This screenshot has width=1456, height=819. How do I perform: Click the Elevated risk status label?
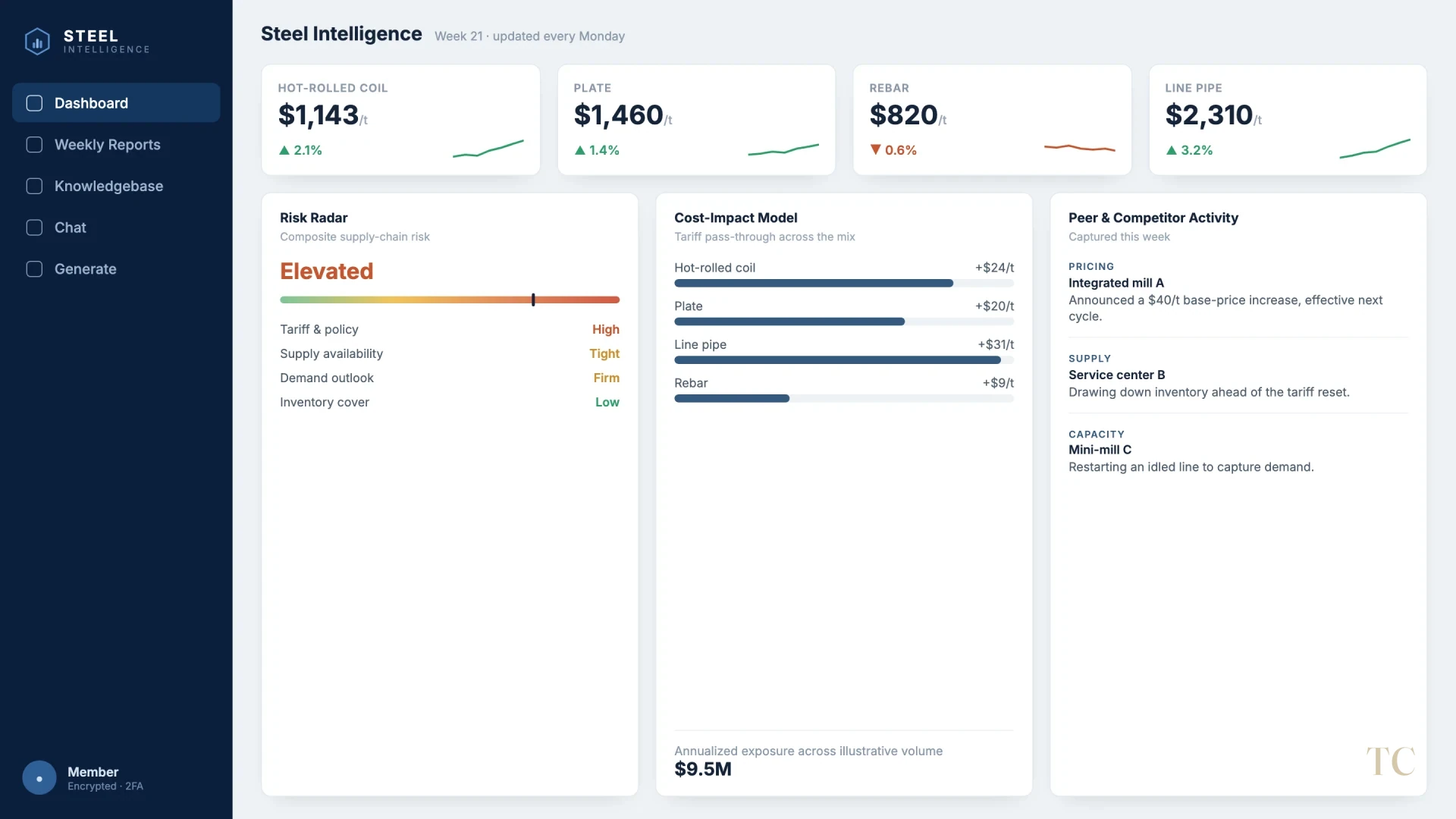tap(327, 271)
